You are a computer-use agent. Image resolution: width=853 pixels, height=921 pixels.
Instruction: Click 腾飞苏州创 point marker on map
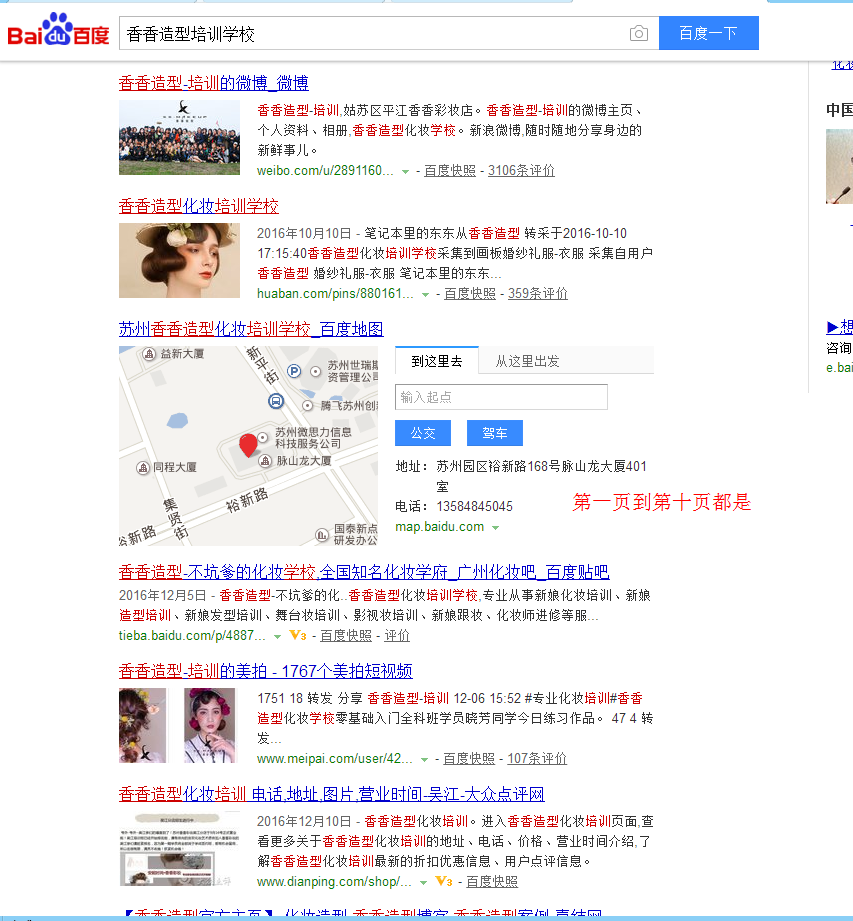pos(307,405)
